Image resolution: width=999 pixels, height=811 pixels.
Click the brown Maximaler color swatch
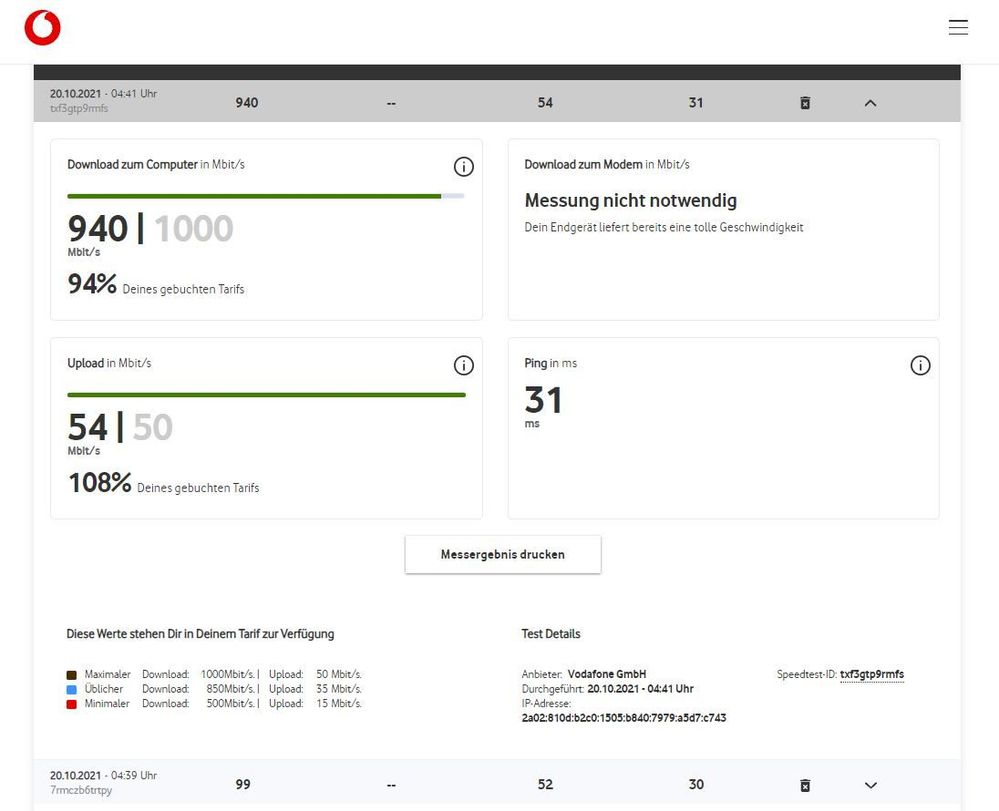tap(72, 675)
